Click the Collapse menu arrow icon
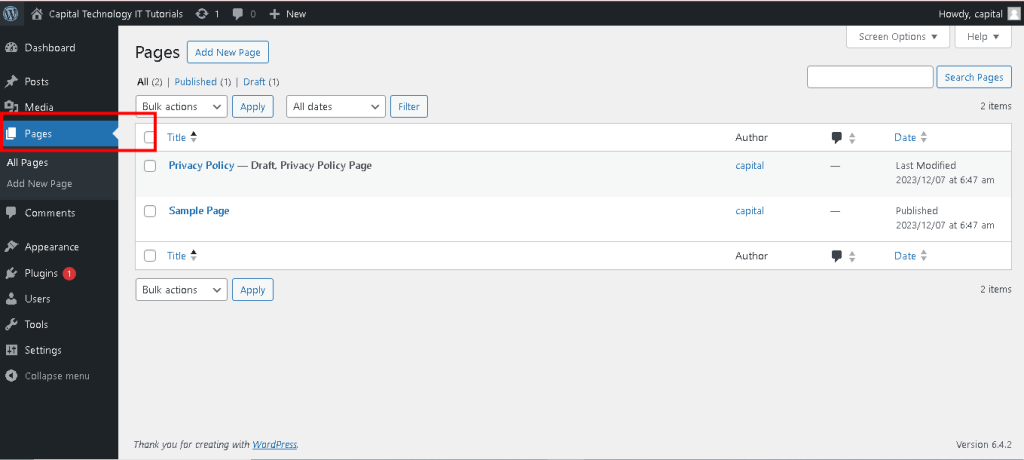Image resolution: width=1024 pixels, height=460 pixels. pyautogui.click(x=11, y=376)
